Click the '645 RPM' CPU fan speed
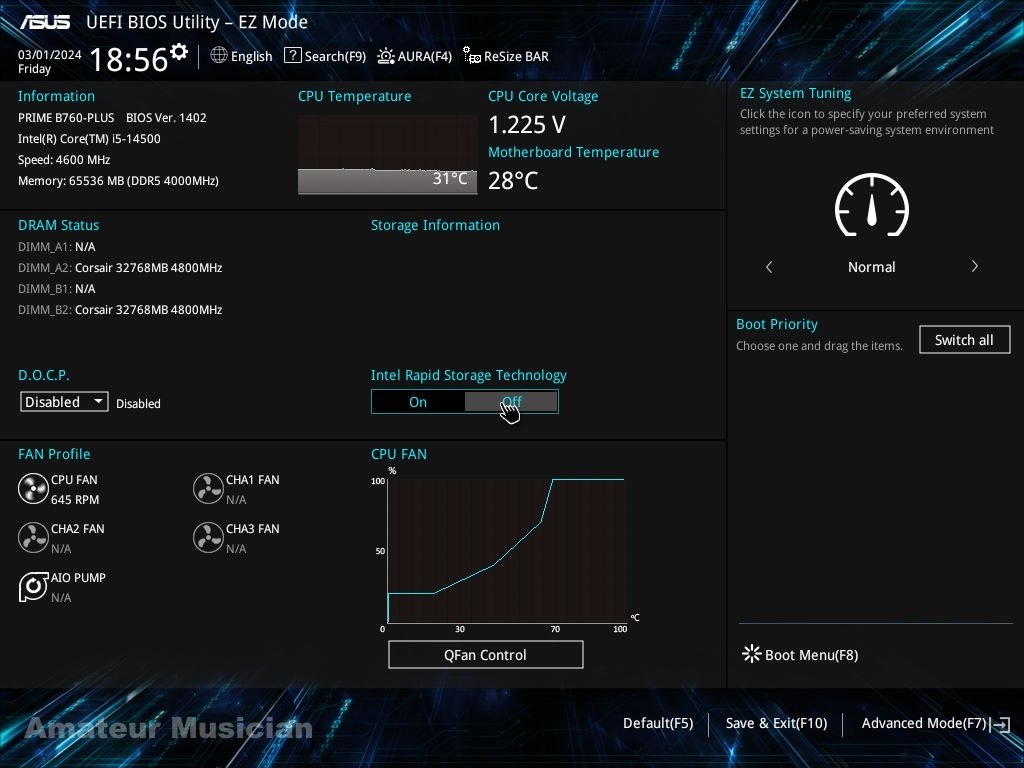 75,500
